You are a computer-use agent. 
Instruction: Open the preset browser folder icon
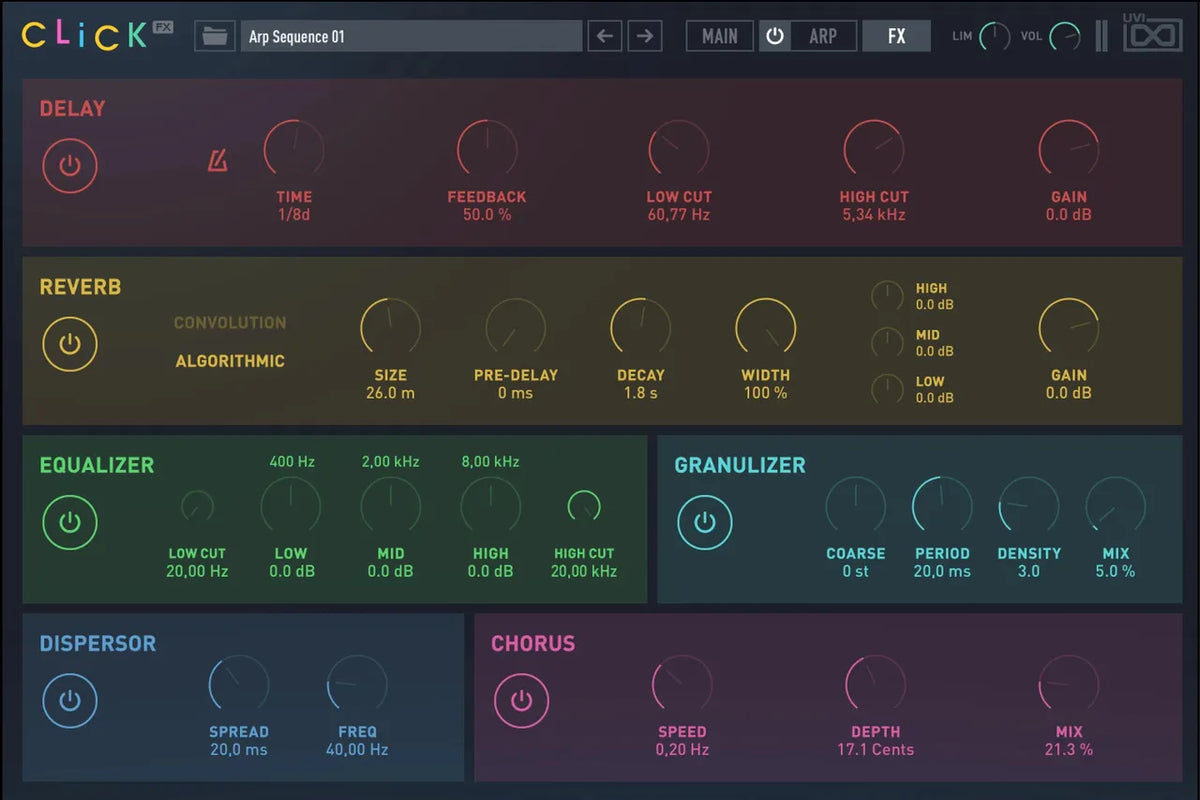(214, 37)
